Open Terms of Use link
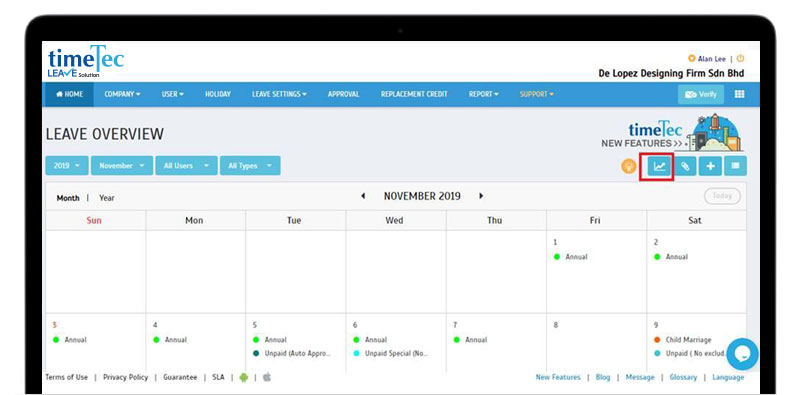The height and width of the screenshot is (395, 800). [x=66, y=377]
